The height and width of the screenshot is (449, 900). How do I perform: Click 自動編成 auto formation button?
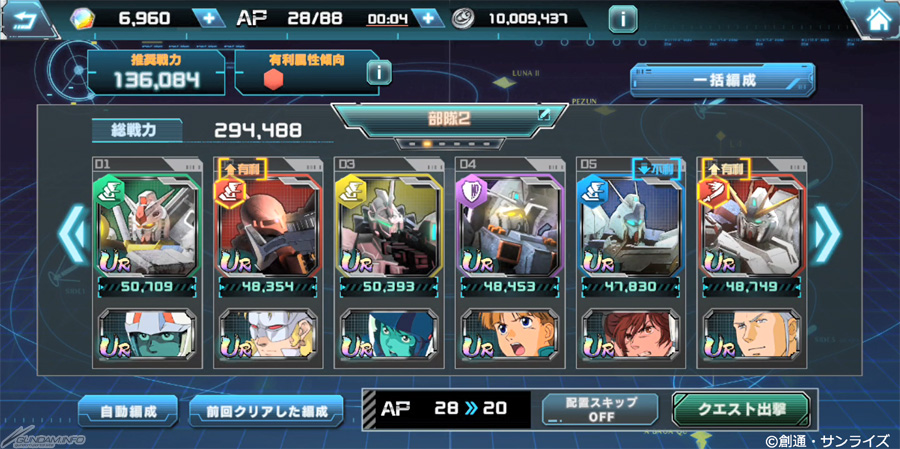(x=129, y=411)
